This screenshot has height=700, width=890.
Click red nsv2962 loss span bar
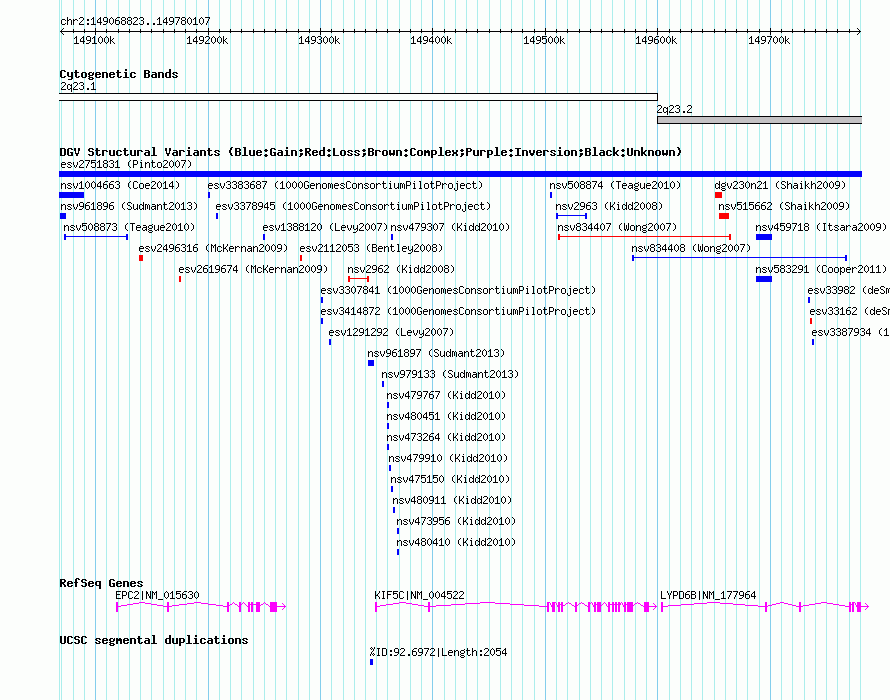click(358, 279)
